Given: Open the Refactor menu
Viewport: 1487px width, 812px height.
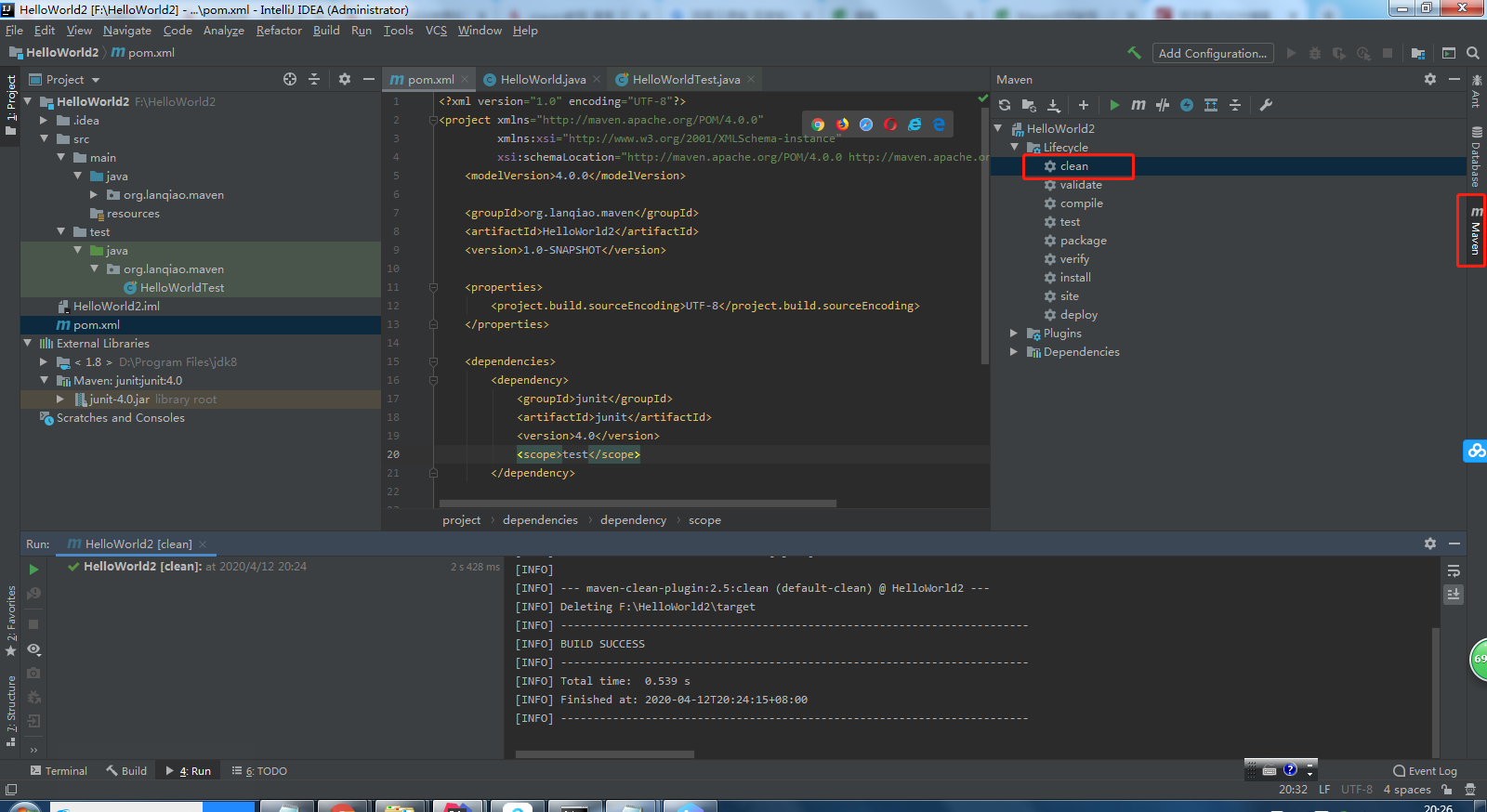Looking at the screenshot, I should click(x=279, y=31).
